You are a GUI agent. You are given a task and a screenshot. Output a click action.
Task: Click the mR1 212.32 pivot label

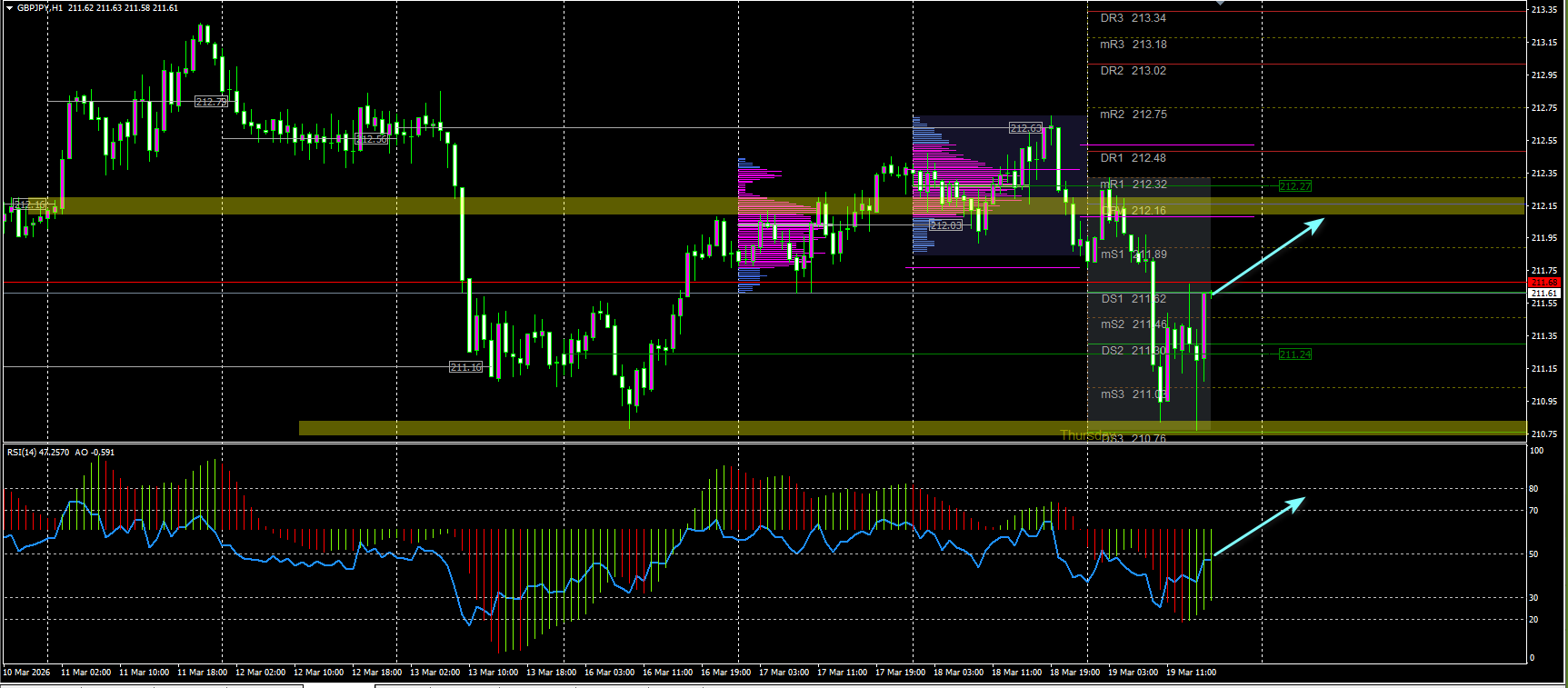coord(1133,184)
